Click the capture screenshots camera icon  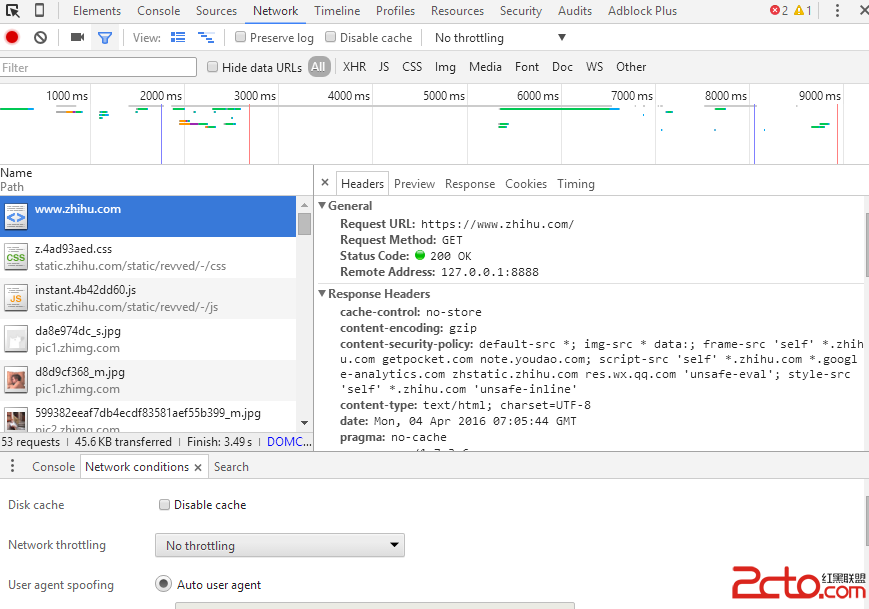click(x=78, y=37)
